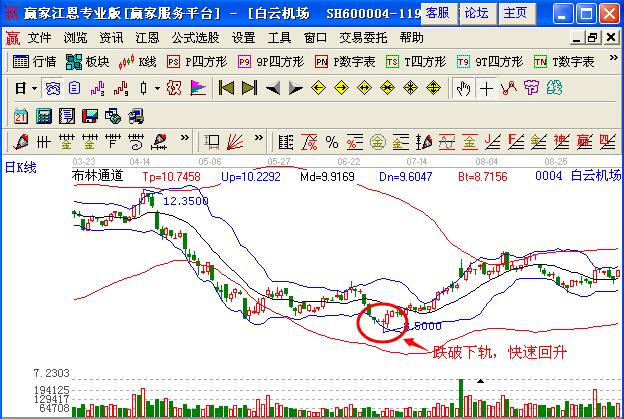Click the pencil with ruler icon

click(159, 142)
